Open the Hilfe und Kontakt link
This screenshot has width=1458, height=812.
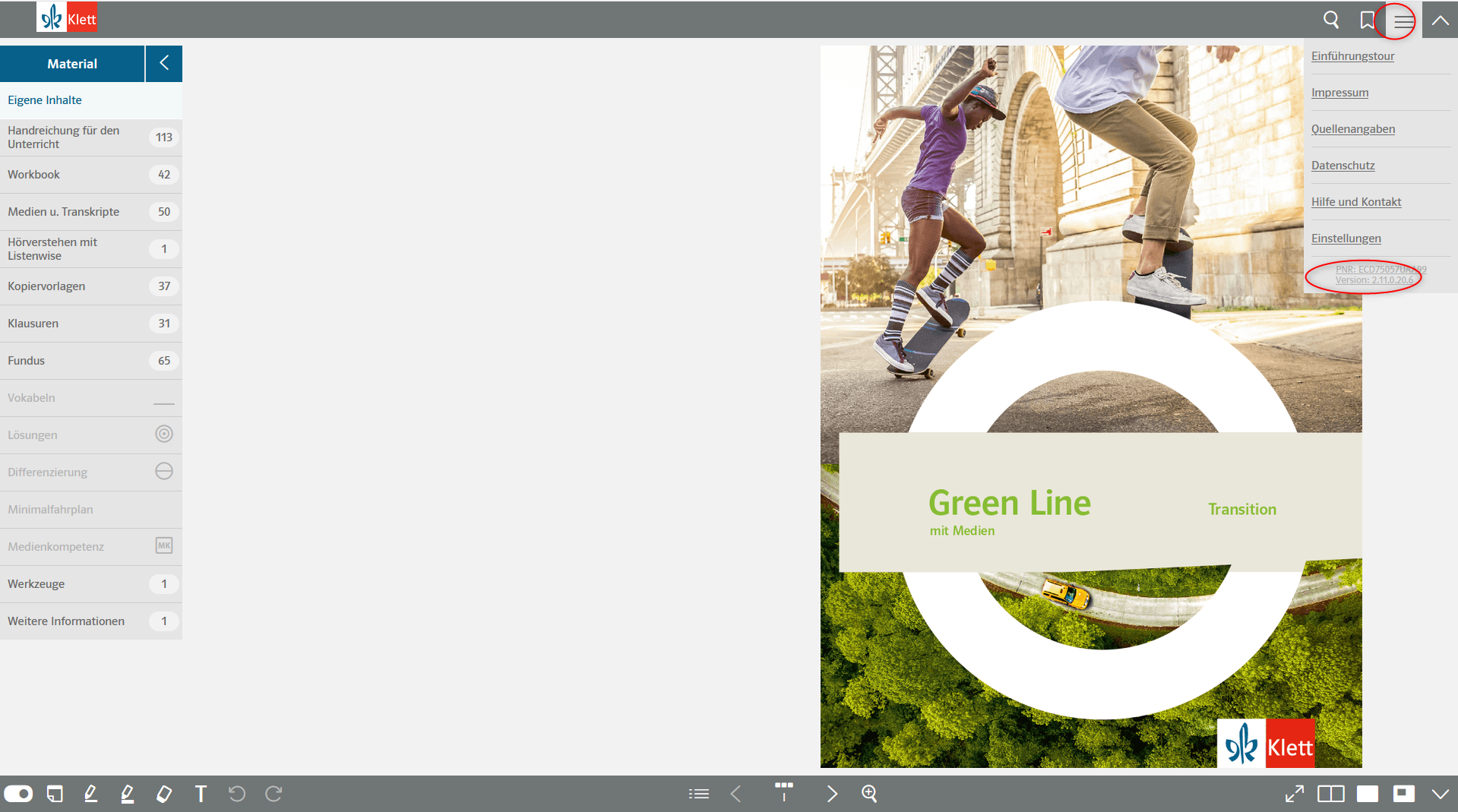click(x=1356, y=202)
